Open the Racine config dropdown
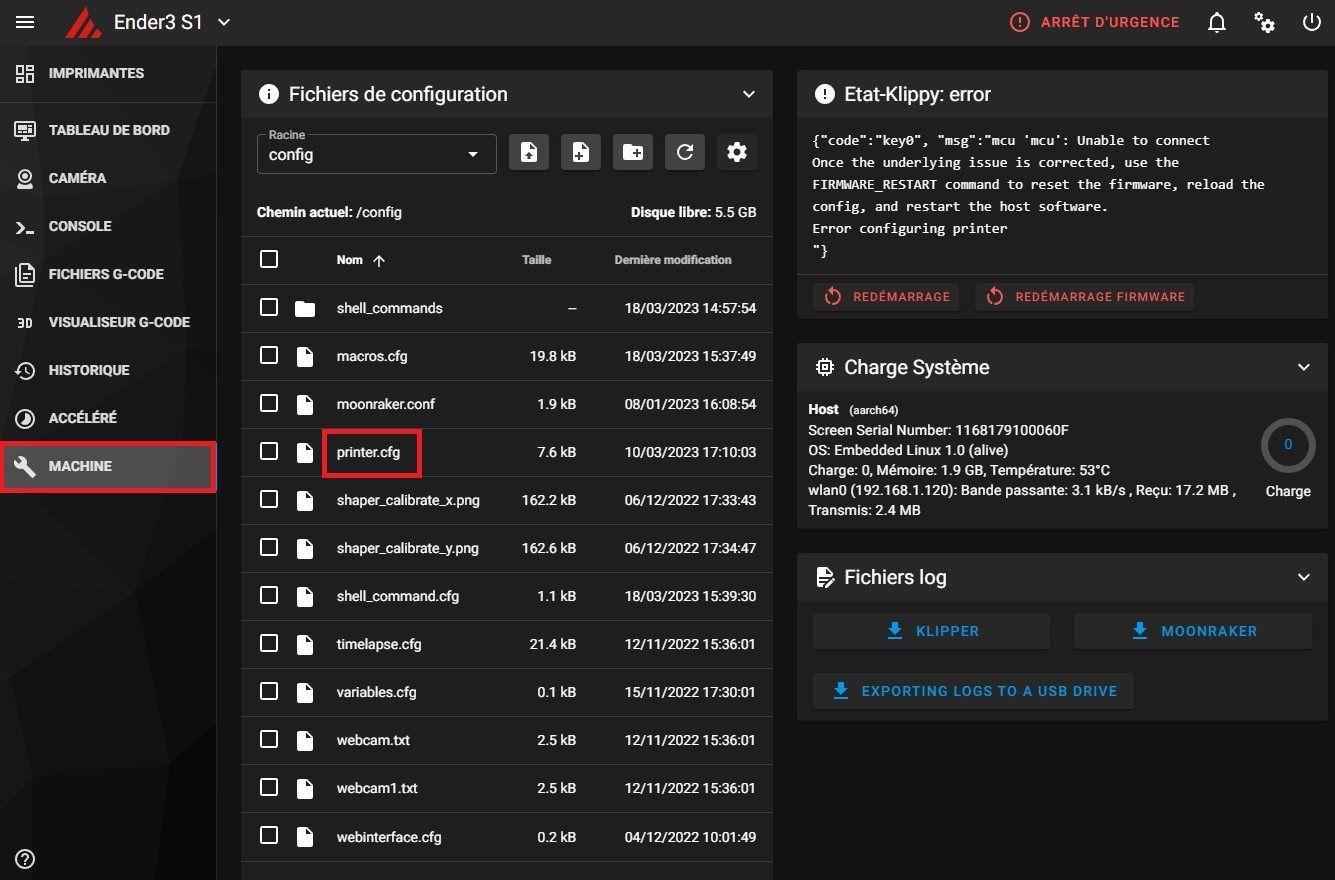1335x880 pixels. [x=377, y=154]
